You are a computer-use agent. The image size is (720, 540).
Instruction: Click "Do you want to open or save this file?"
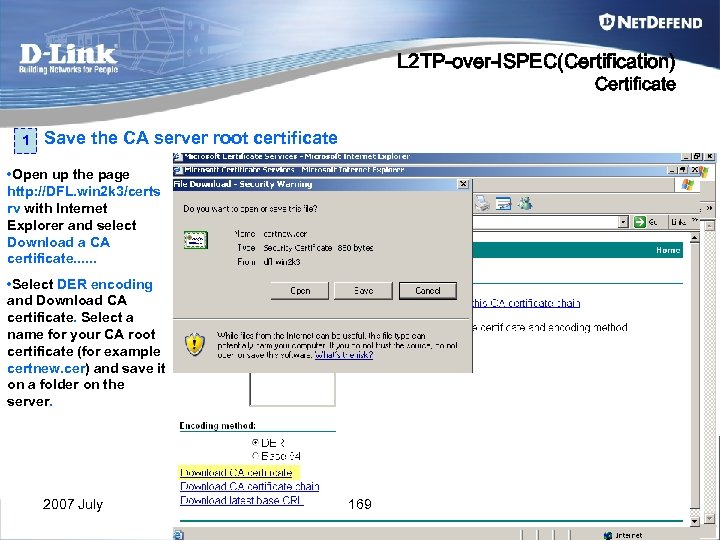(250, 208)
